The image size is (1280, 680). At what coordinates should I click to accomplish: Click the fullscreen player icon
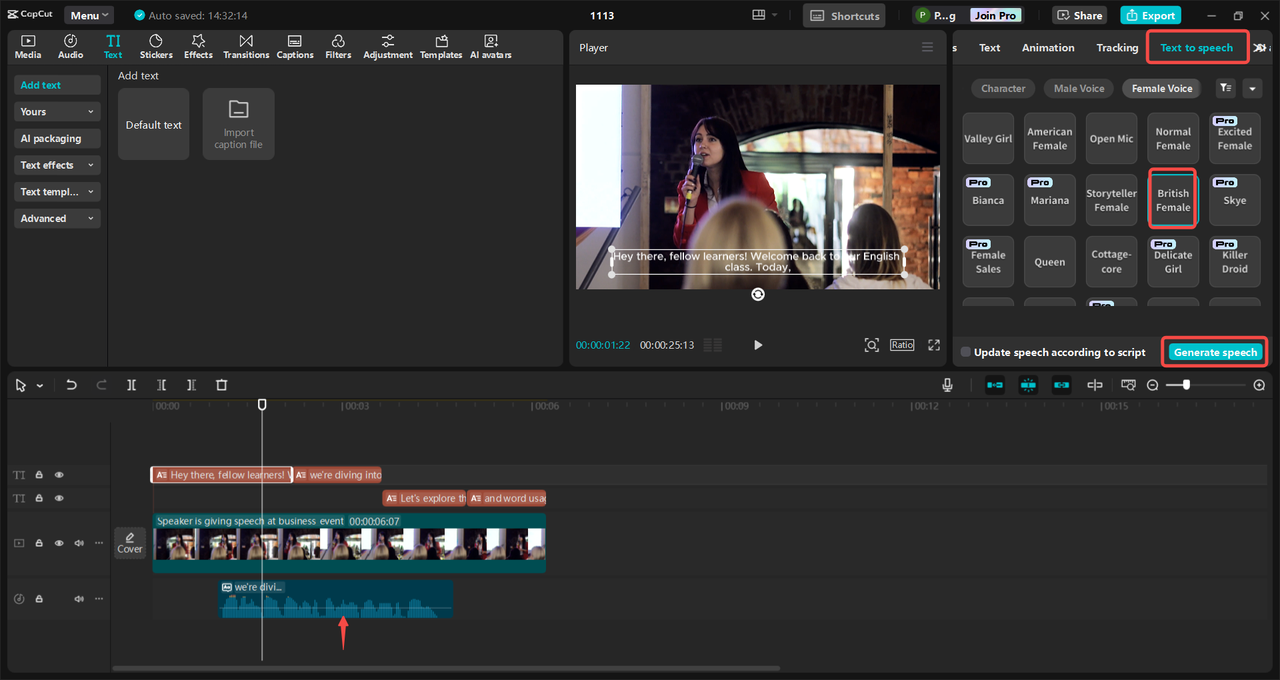[x=934, y=345]
